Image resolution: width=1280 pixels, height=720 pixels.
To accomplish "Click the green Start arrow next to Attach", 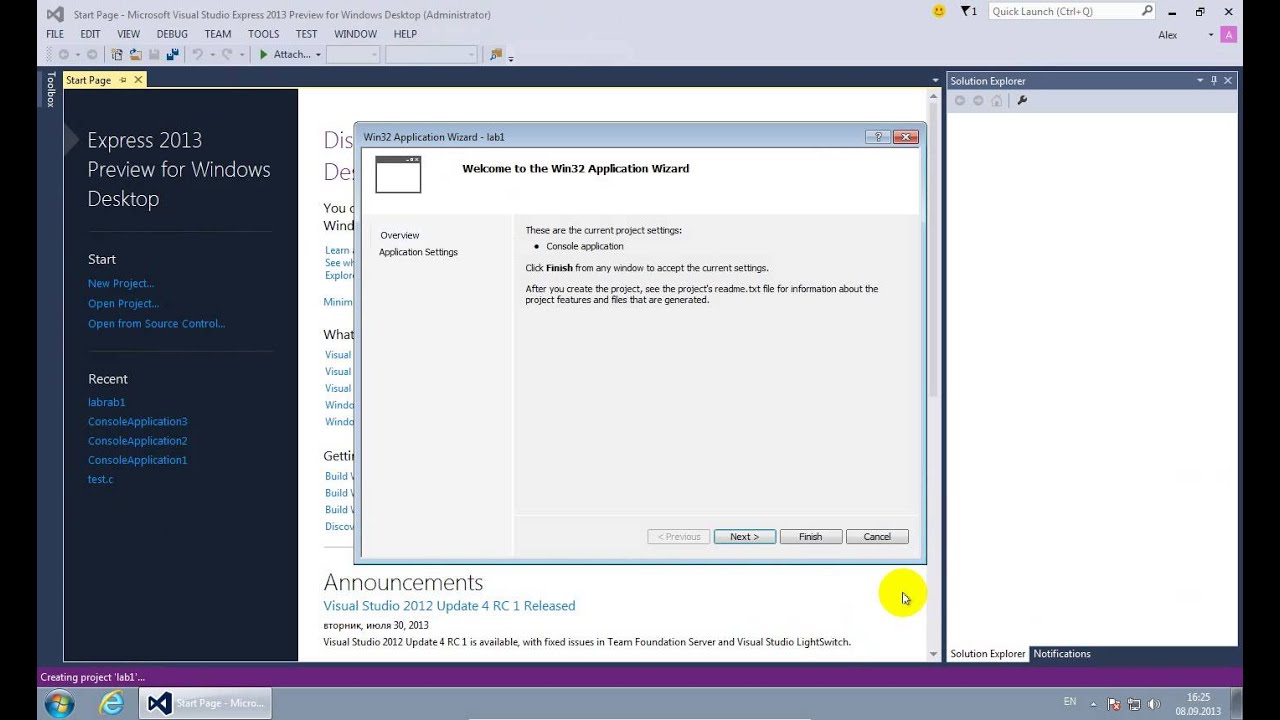I will pos(264,54).
